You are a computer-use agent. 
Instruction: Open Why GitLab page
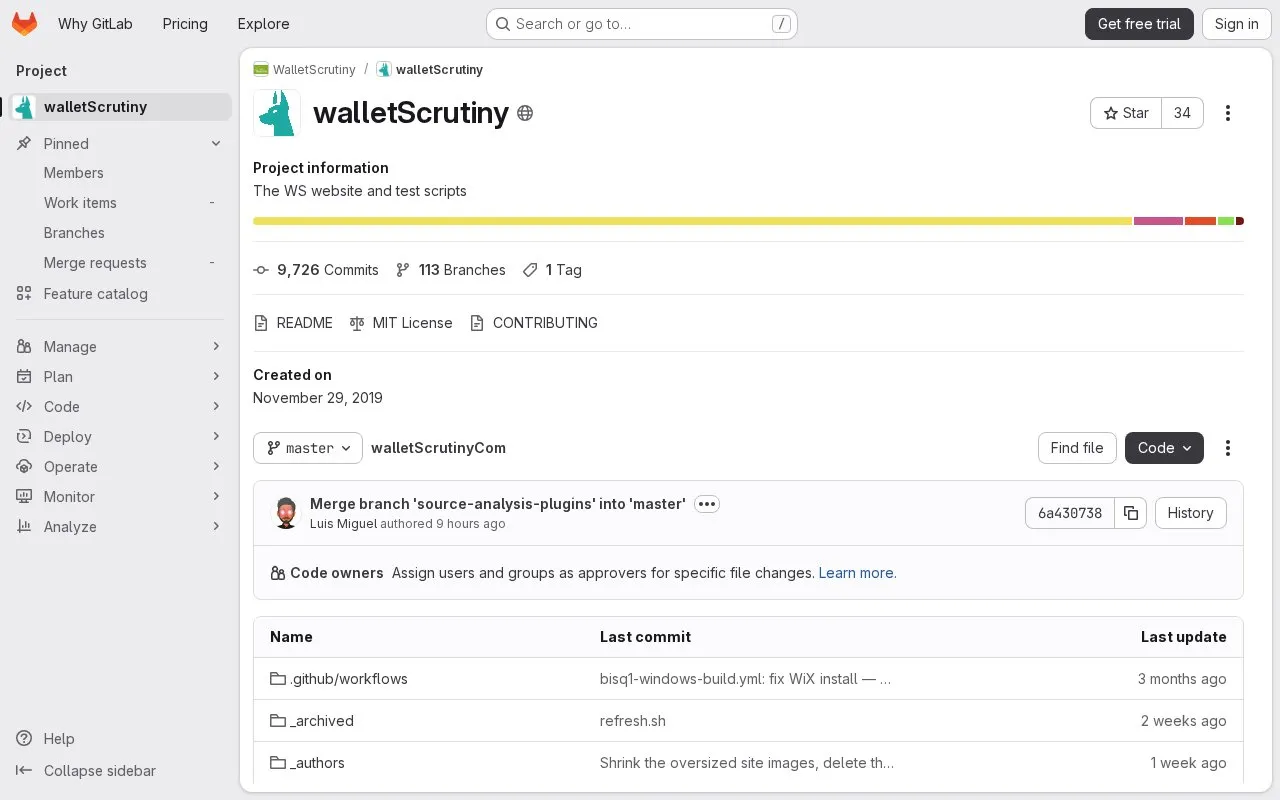tap(95, 24)
